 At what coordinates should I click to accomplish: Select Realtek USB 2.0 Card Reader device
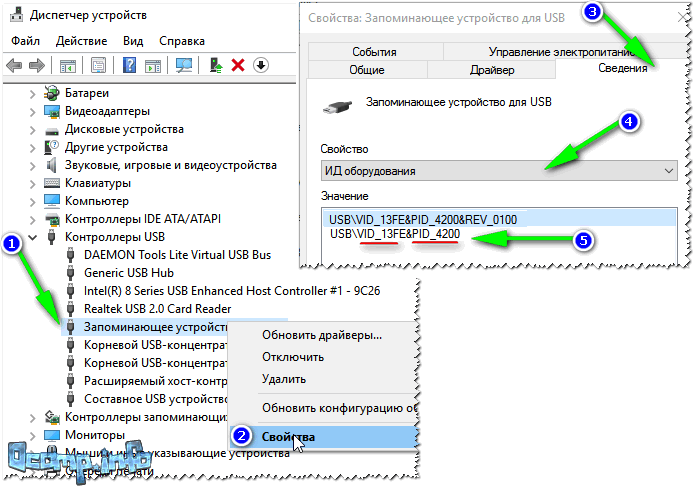(x=157, y=309)
